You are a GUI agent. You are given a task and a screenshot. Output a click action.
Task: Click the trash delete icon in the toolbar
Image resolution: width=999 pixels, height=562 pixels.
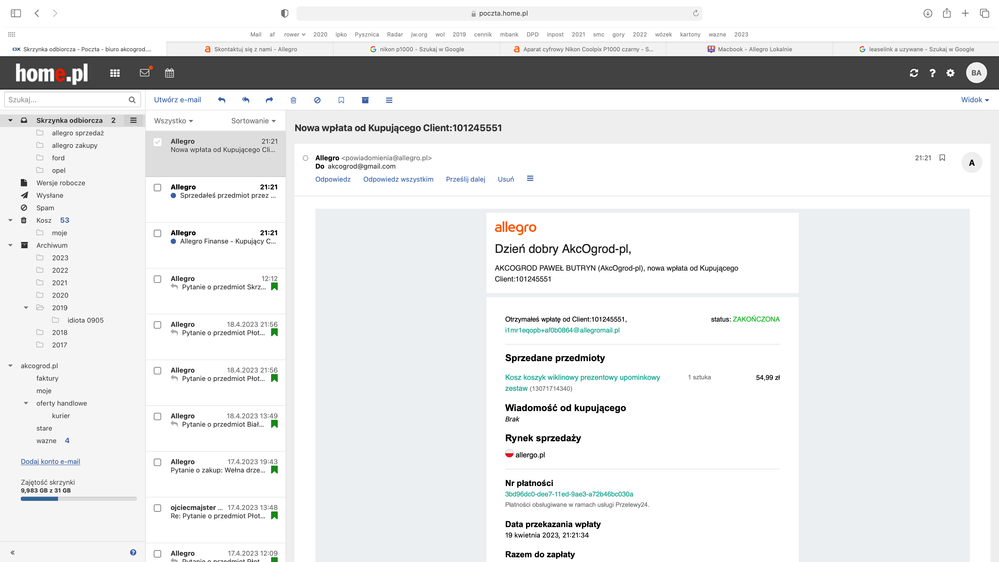[x=293, y=100]
